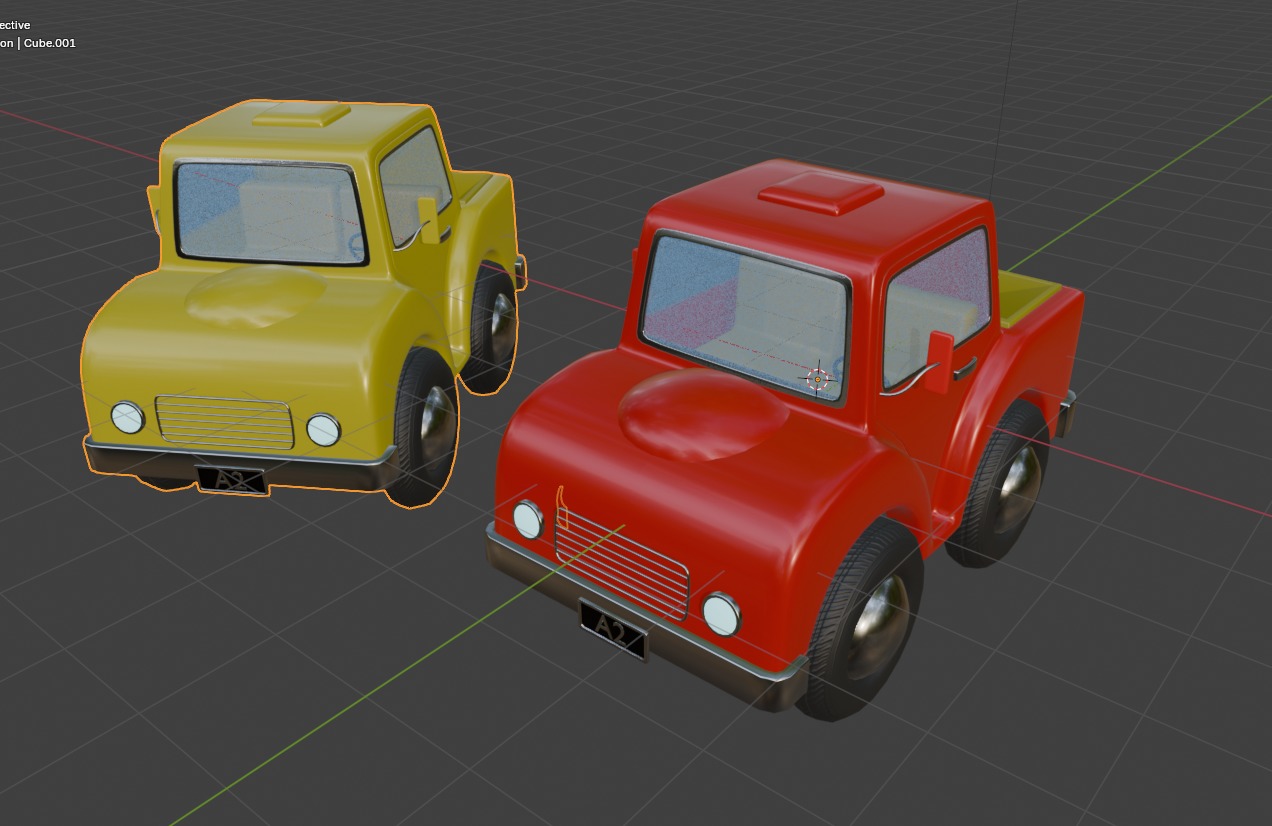Image resolution: width=1272 pixels, height=826 pixels.
Task: Click the yellow truck's windshield glass
Action: click(x=271, y=213)
